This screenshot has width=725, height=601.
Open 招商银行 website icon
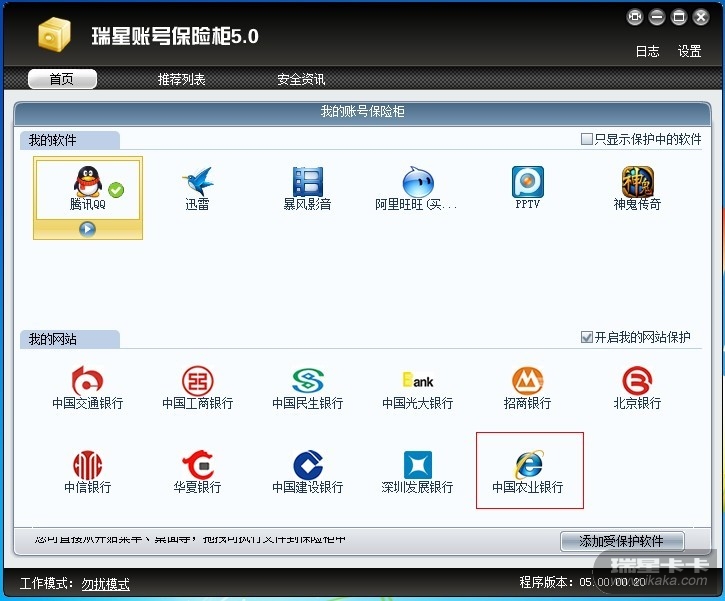tap(528, 381)
